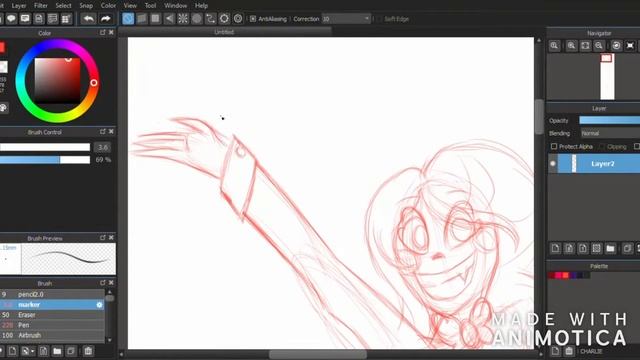Toggle the Soft Edge checkbox
Viewport: 640px width, 360px height.
coord(379,19)
